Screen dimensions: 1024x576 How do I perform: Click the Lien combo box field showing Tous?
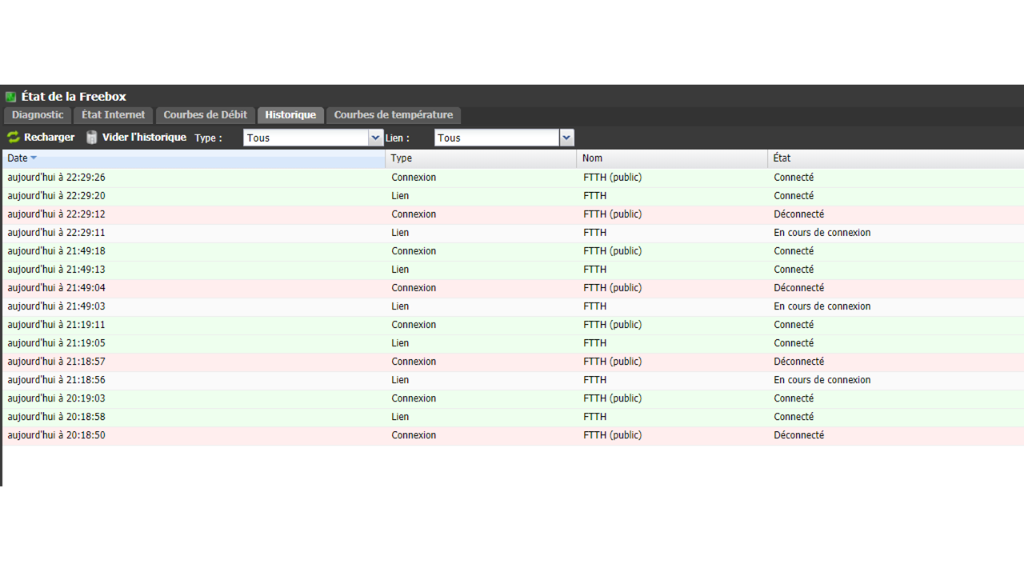point(497,138)
